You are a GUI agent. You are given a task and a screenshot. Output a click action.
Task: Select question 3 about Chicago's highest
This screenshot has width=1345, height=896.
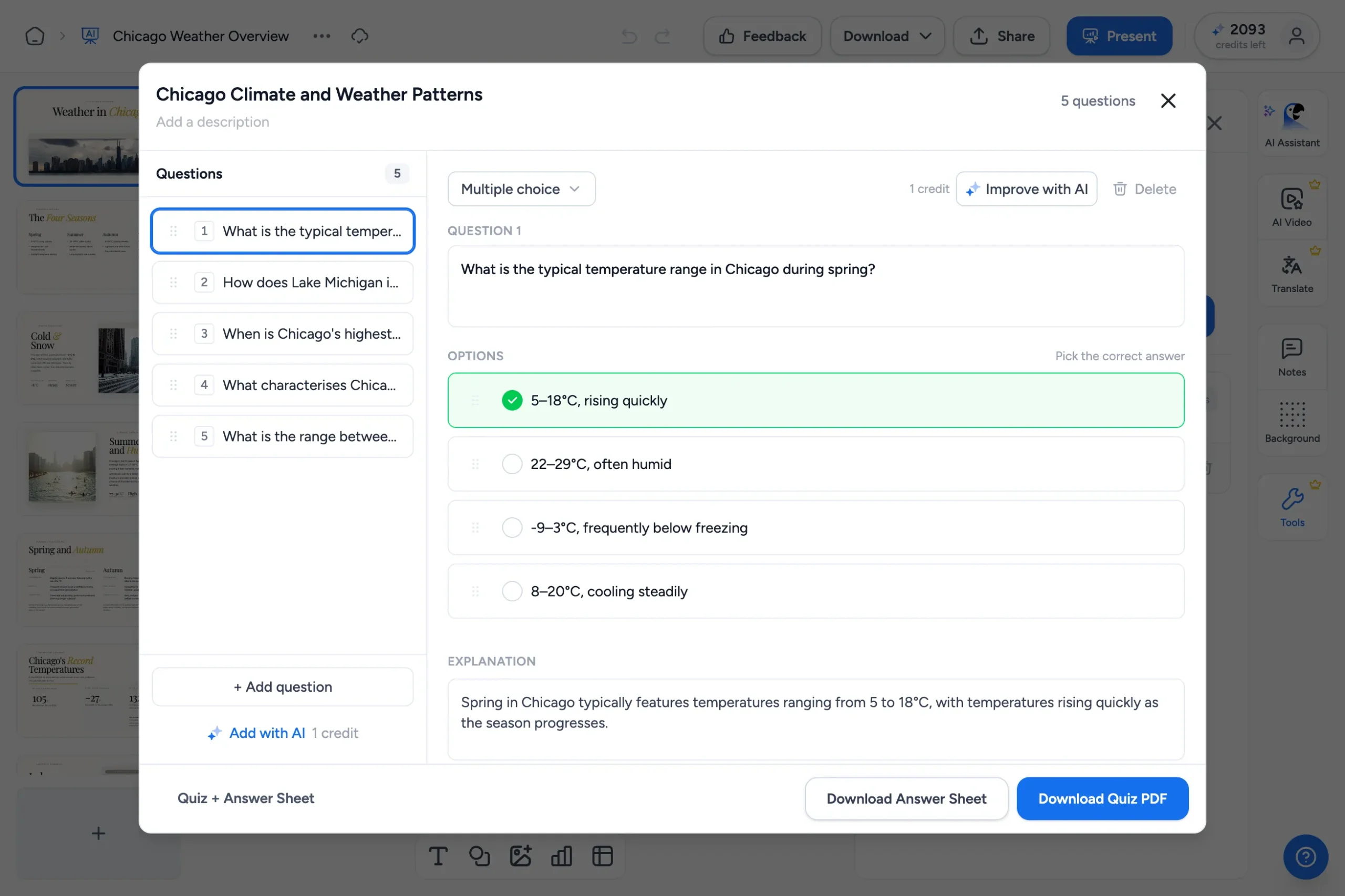[282, 334]
